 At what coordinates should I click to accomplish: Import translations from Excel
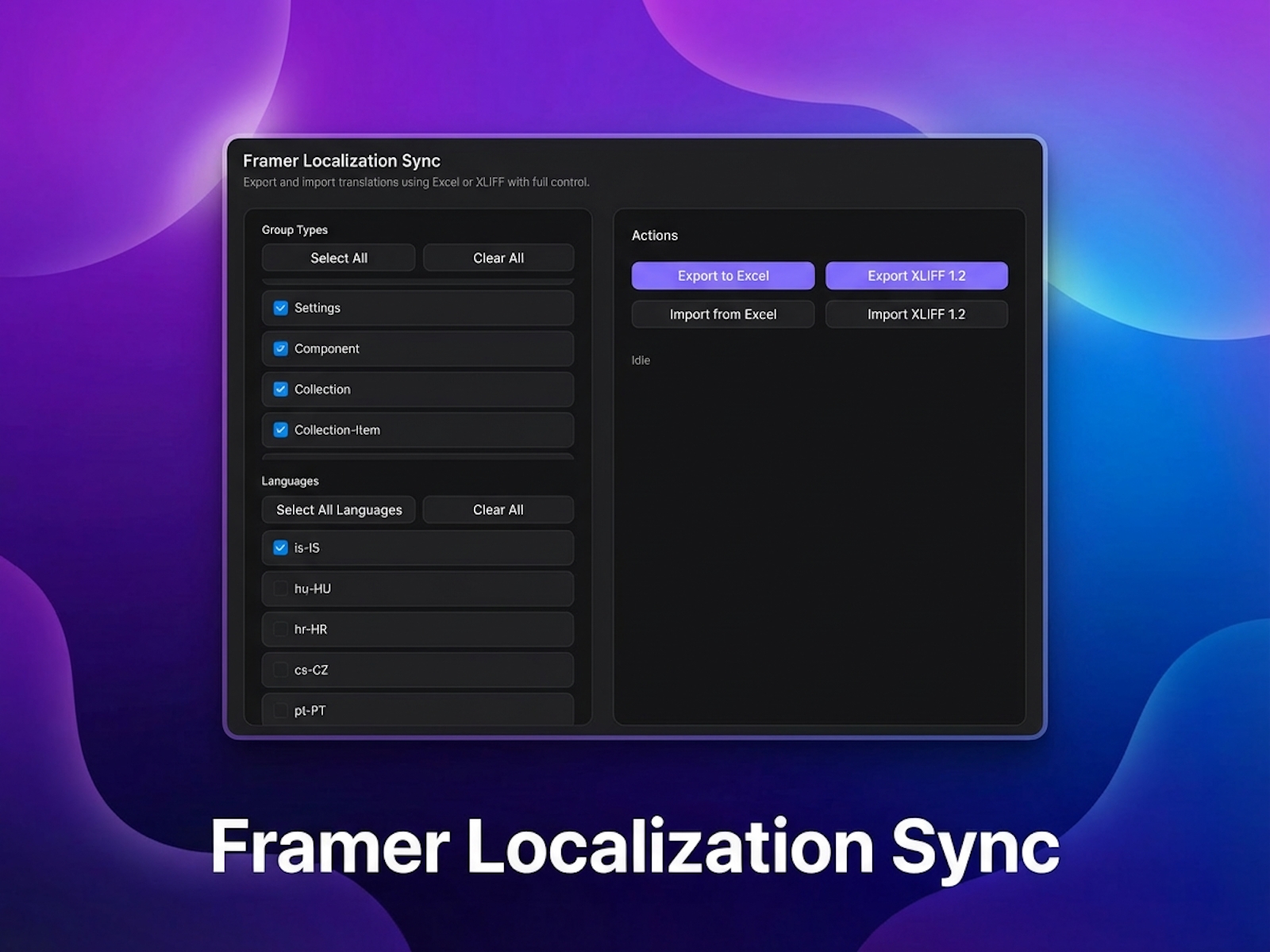pos(722,314)
